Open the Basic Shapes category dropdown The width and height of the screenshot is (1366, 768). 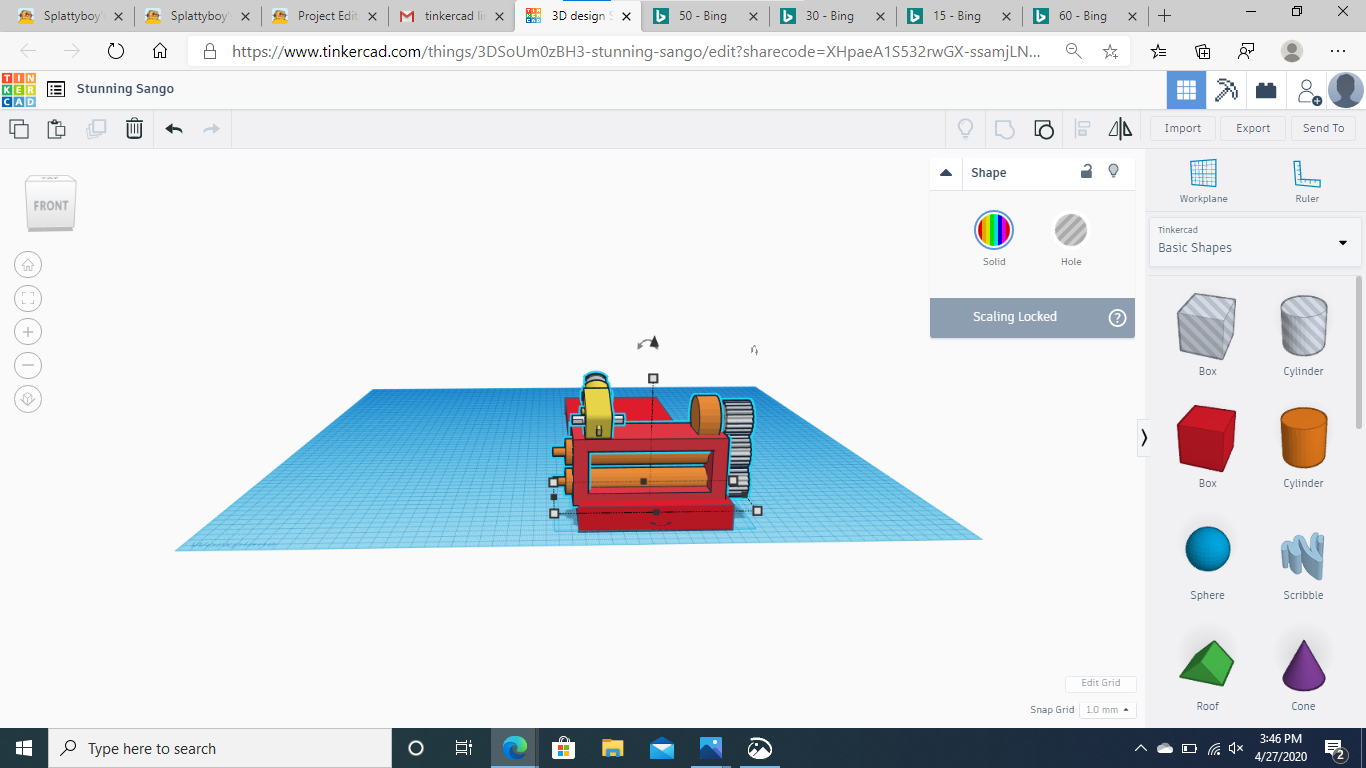(x=1255, y=242)
